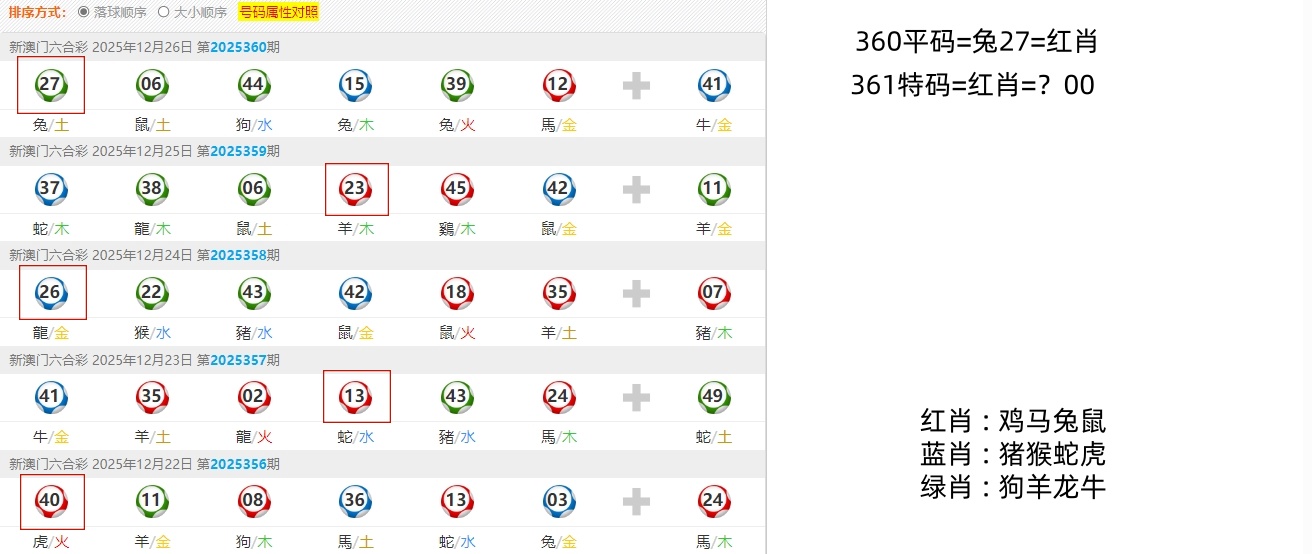Open the period 2025359 link

pos(238,151)
